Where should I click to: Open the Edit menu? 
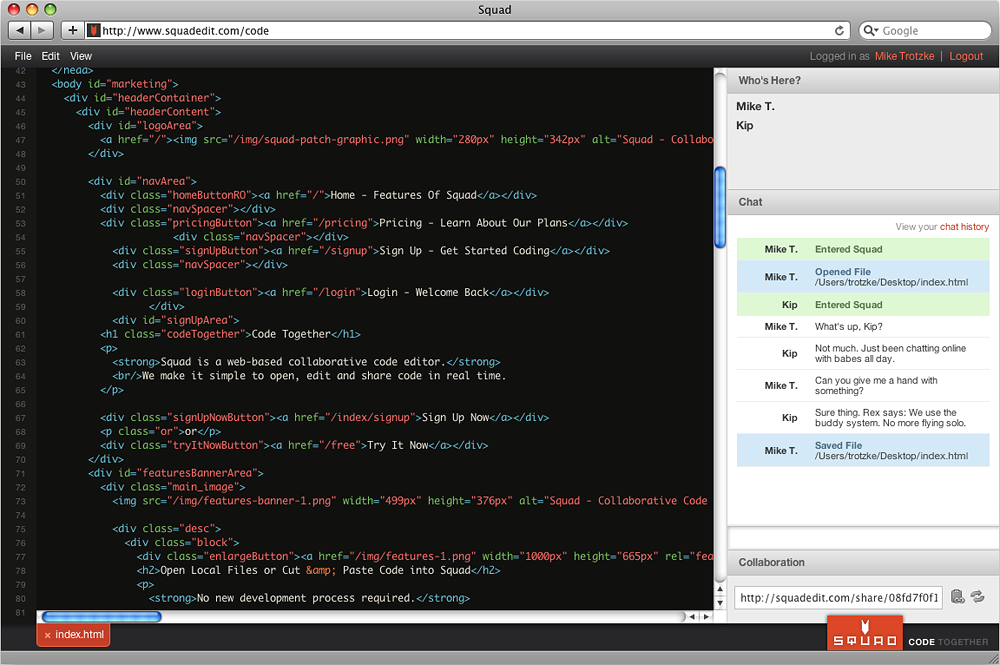50,56
